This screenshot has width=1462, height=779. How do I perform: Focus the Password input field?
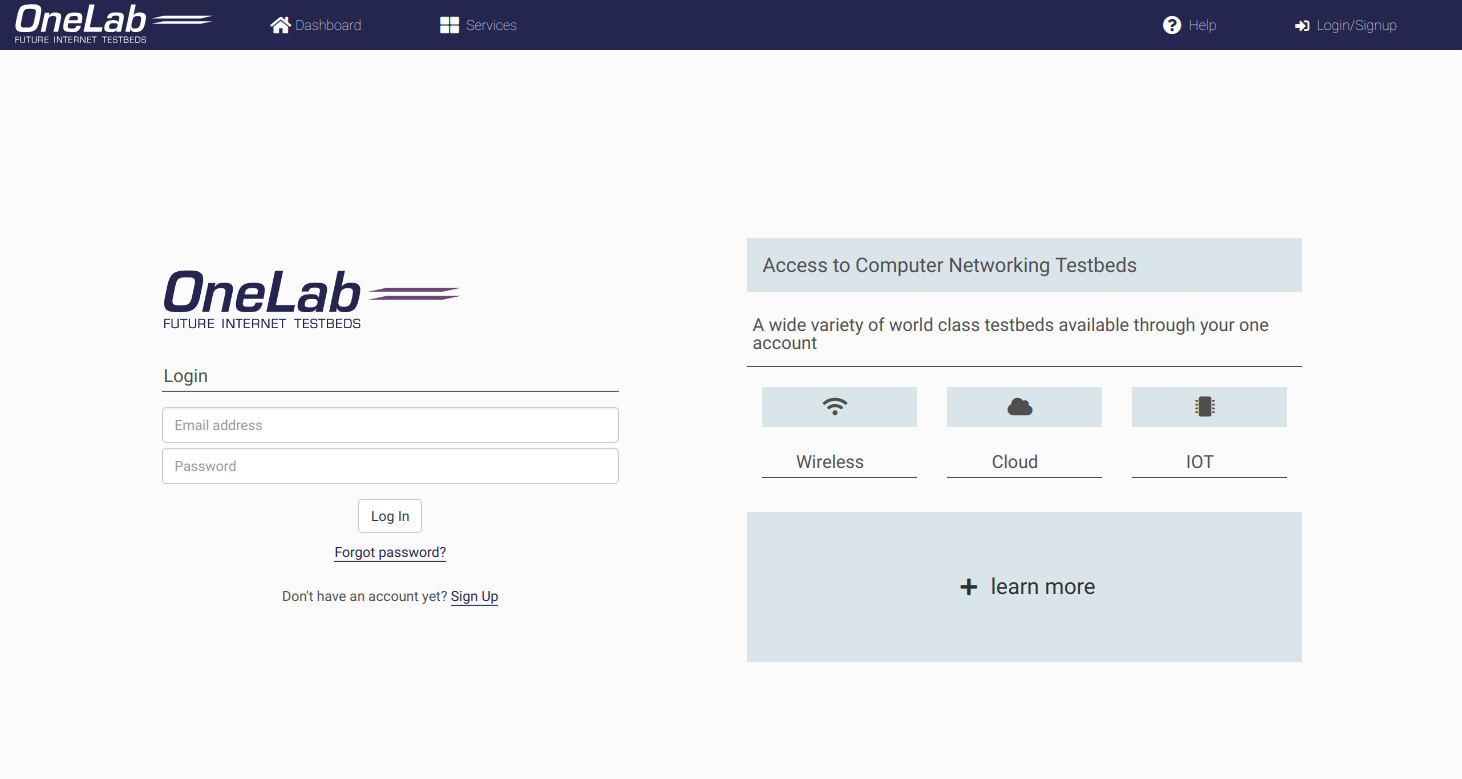pos(390,466)
